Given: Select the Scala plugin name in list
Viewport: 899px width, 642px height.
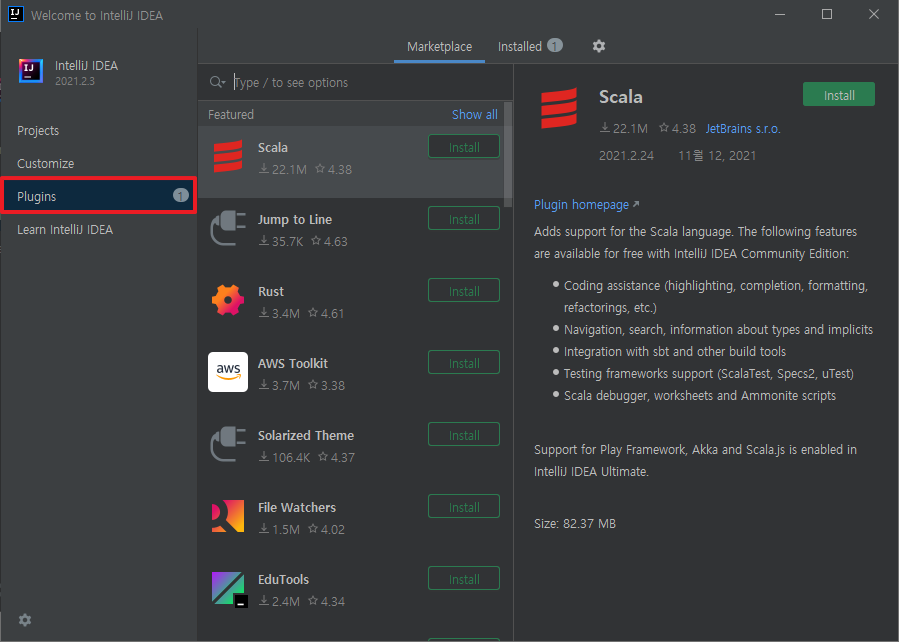Looking at the screenshot, I should point(272,147).
